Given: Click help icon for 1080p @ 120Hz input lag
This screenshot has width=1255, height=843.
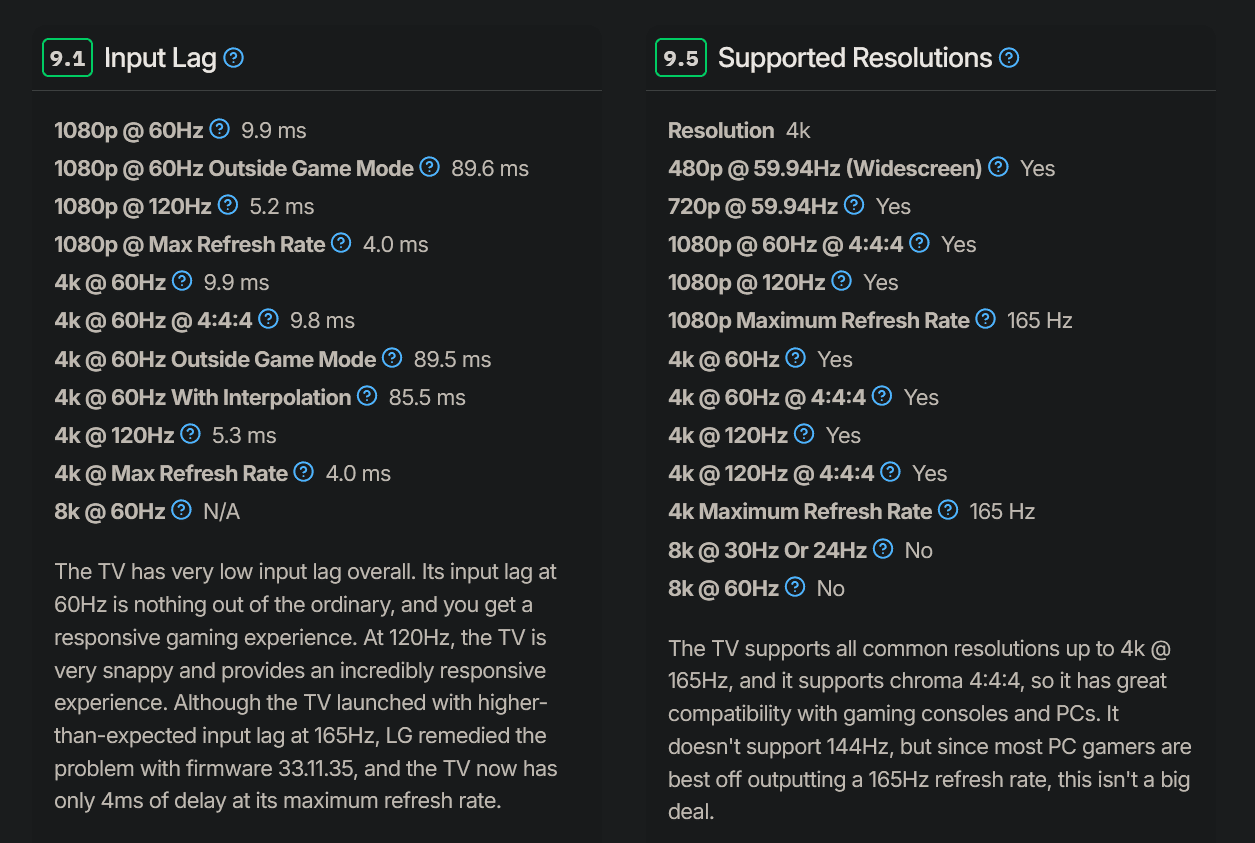Looking at the screenshot, I should click(x=228, y=205).
